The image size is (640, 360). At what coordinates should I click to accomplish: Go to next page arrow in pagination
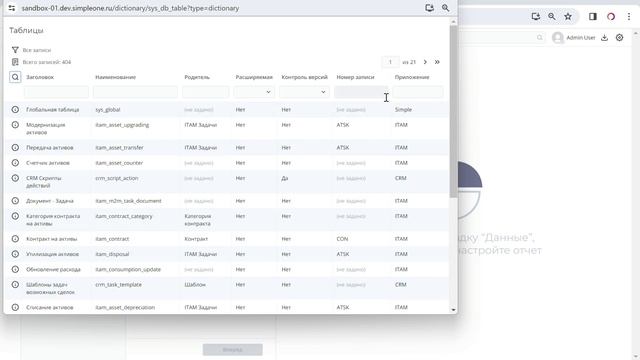425,62
